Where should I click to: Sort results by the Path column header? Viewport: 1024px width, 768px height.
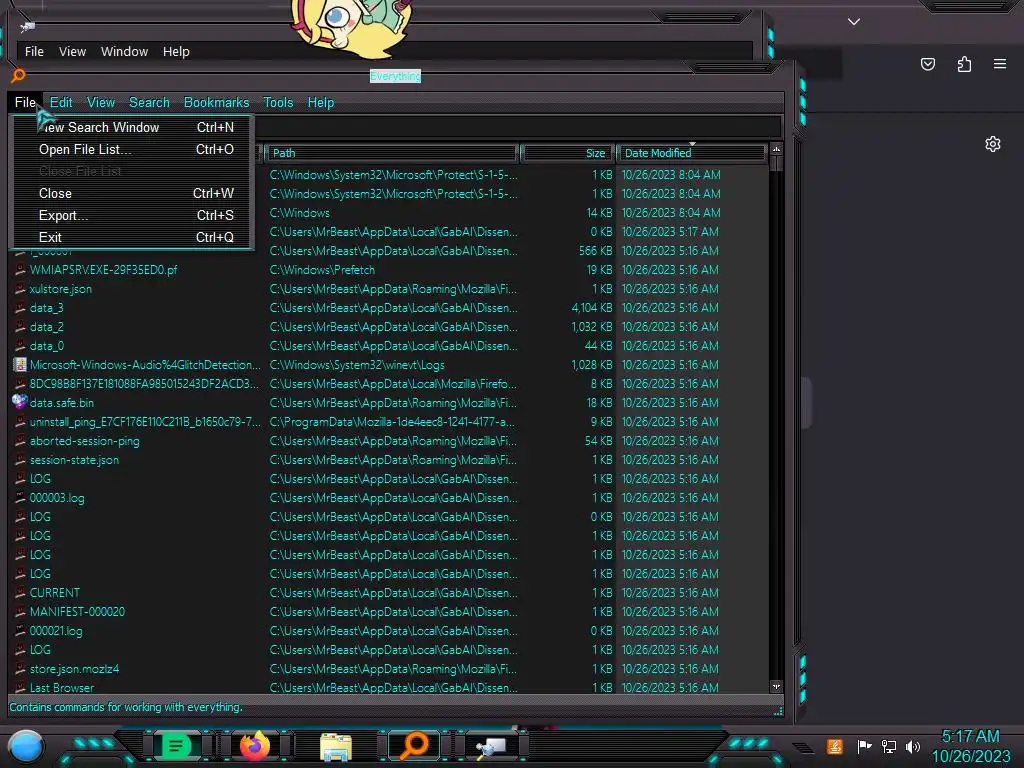pos(391,153)
